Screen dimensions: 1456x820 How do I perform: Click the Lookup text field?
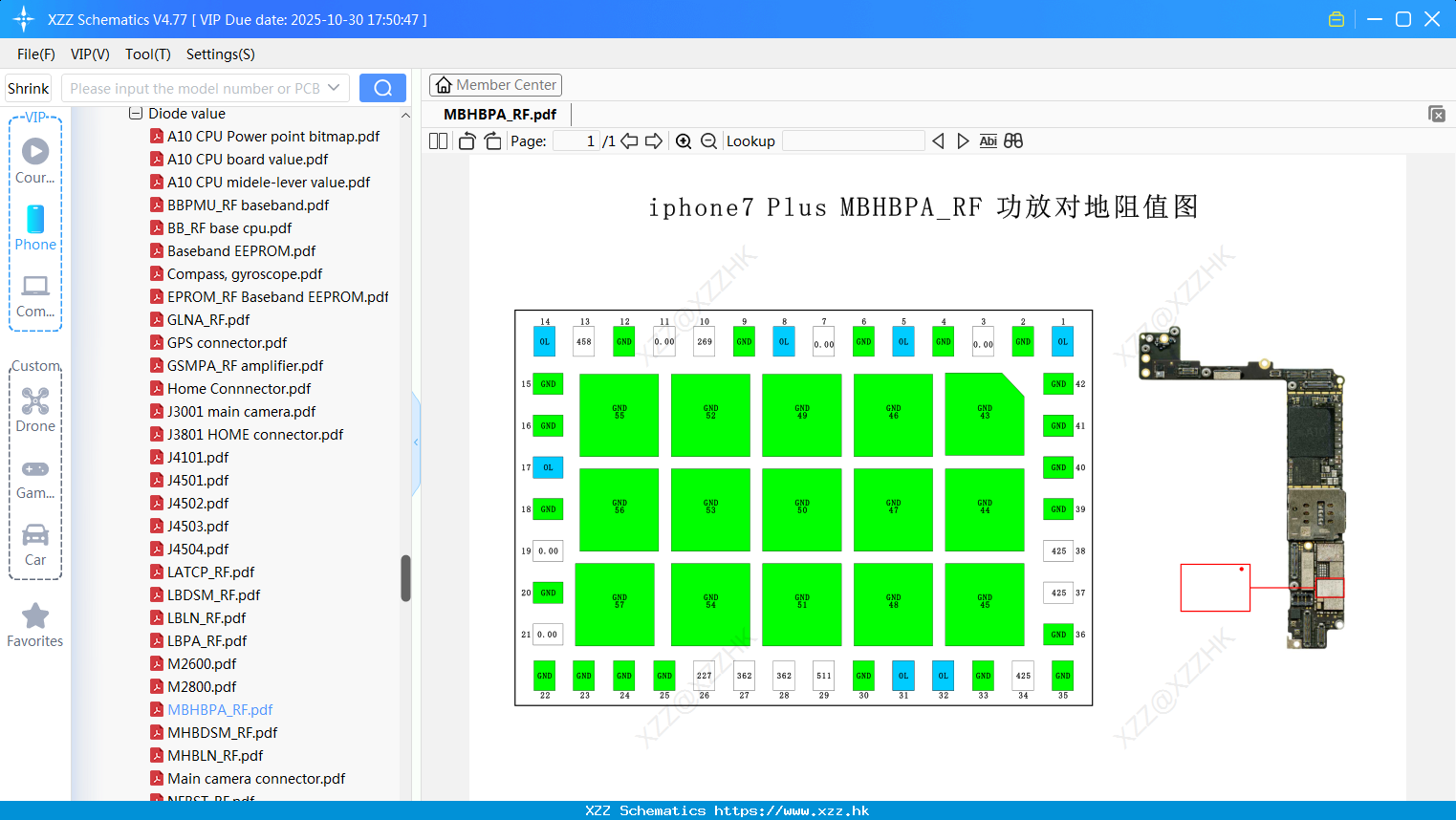(853, 141)
